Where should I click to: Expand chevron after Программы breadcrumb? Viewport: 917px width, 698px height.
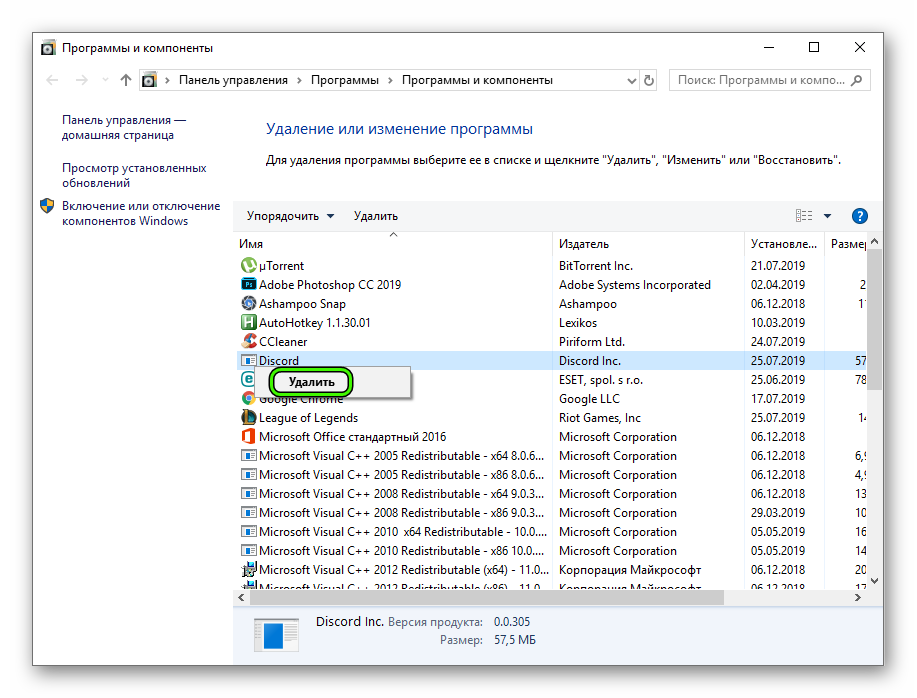[x=390, y=80]
